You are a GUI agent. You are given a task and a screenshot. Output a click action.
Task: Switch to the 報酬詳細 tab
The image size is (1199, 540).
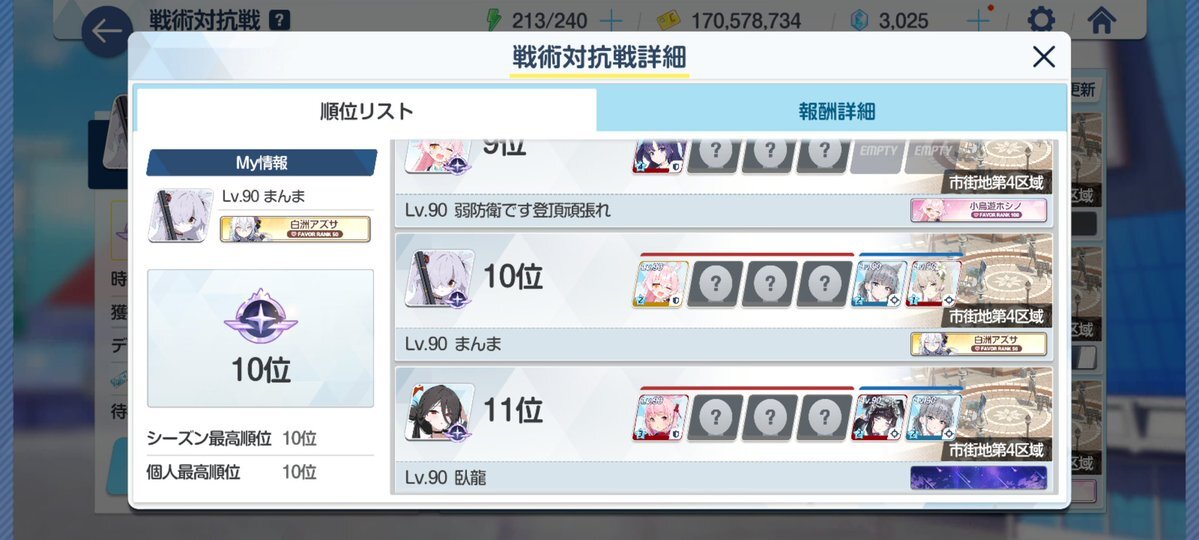(x=837, y=112)
